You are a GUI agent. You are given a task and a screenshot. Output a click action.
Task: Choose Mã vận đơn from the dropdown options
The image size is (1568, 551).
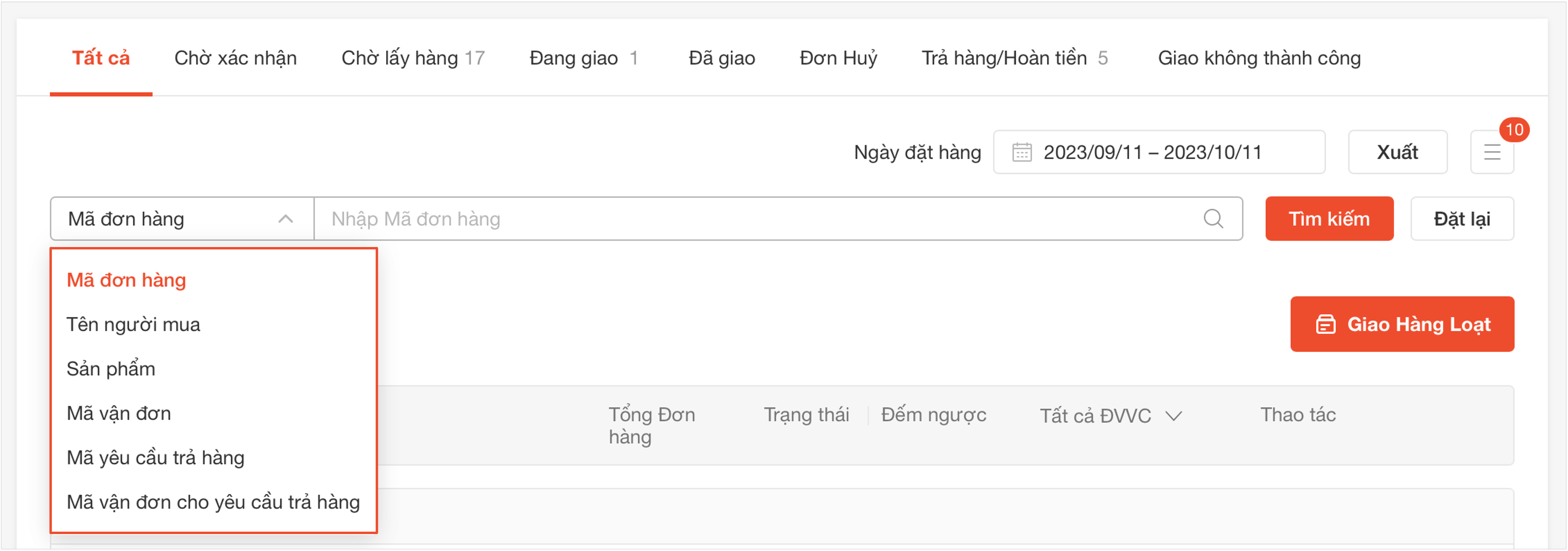click(118, 413)
